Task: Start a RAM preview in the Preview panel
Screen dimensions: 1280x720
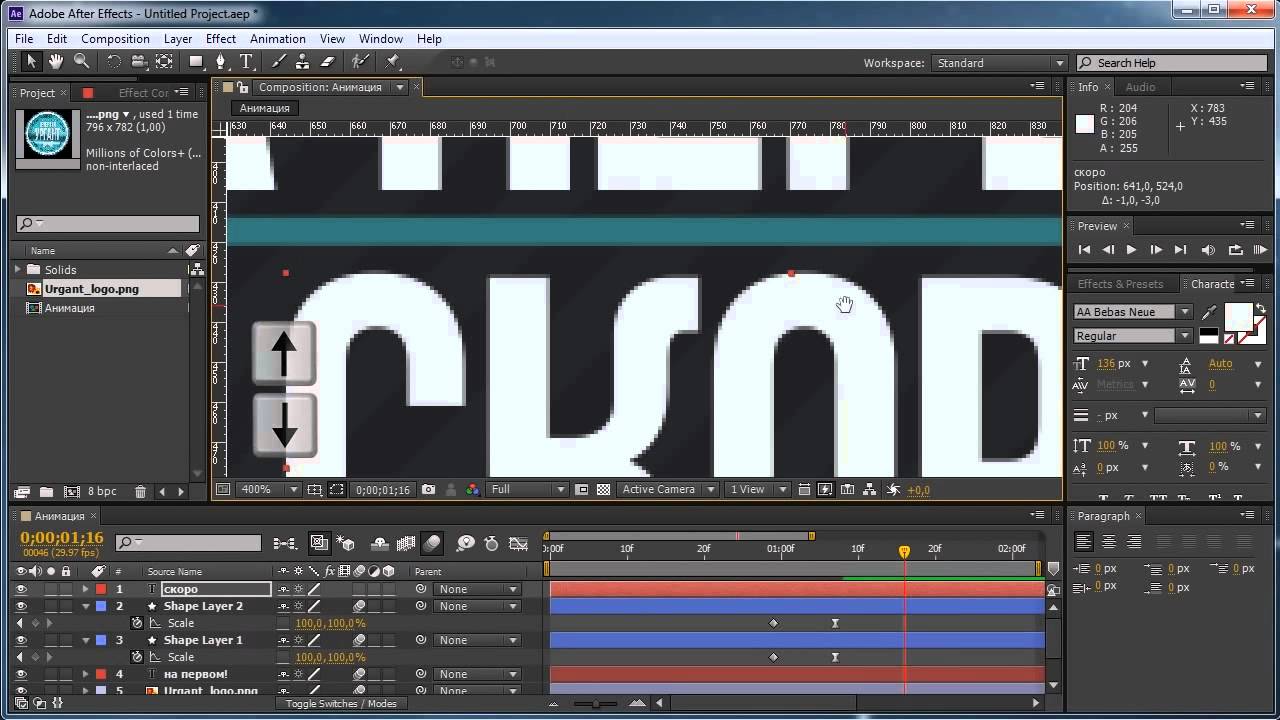Action: tap(1260, 250)
